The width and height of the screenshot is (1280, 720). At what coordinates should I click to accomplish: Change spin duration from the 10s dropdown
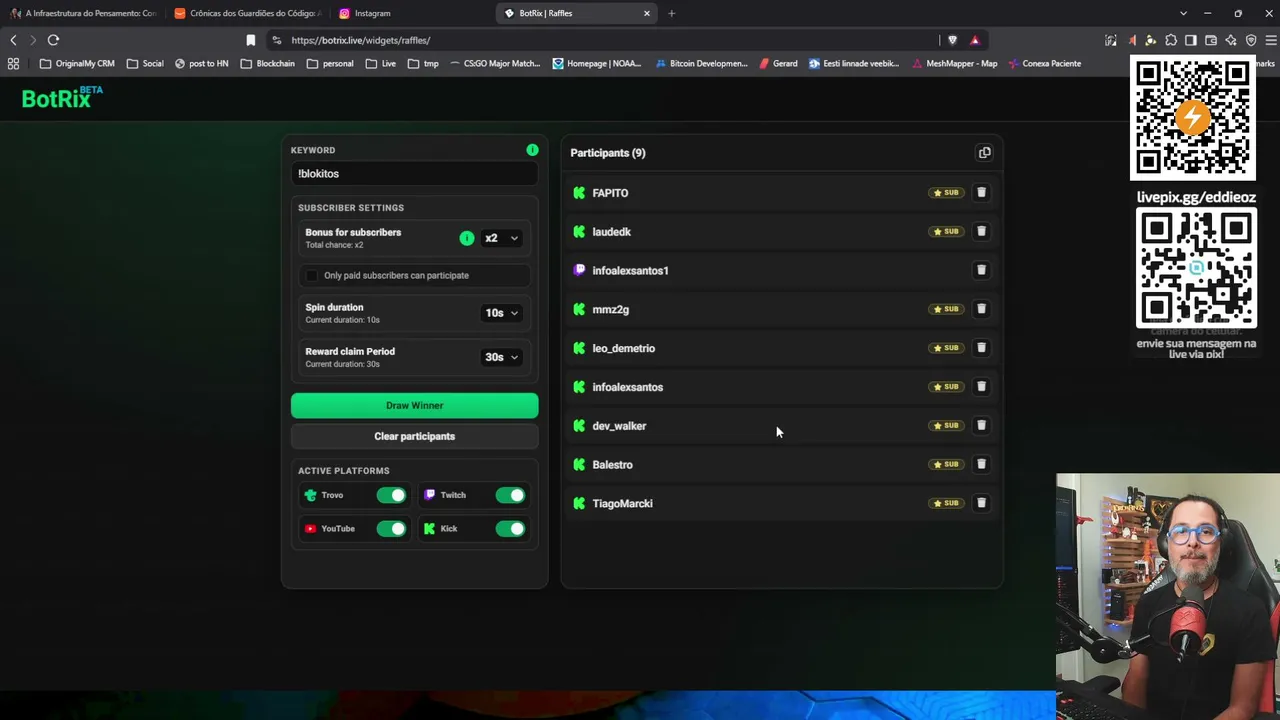(502, 313)
